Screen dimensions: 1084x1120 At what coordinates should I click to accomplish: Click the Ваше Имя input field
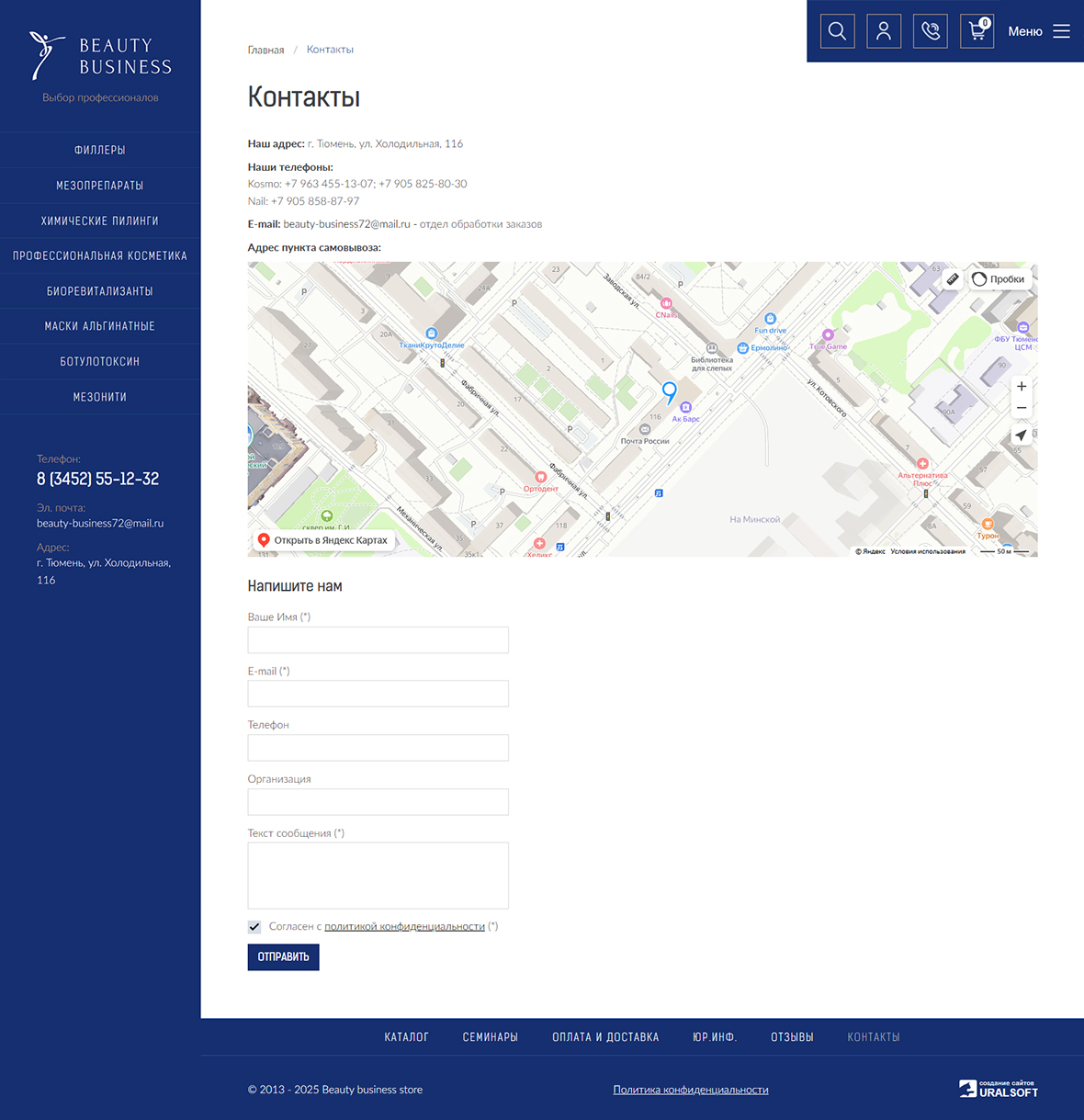tap(378, 640)
